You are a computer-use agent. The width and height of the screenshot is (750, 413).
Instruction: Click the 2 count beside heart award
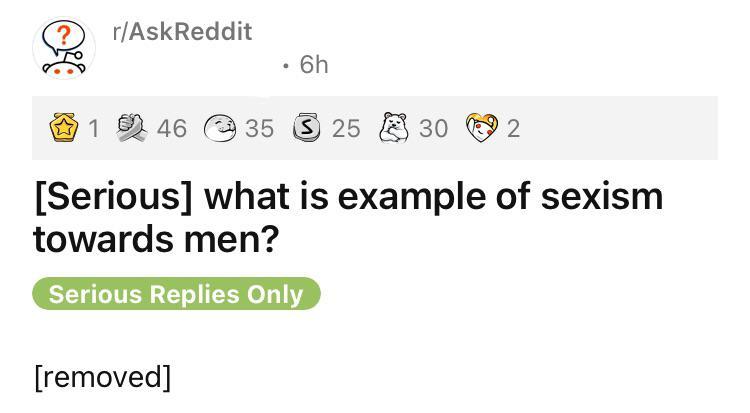[513, 129]
